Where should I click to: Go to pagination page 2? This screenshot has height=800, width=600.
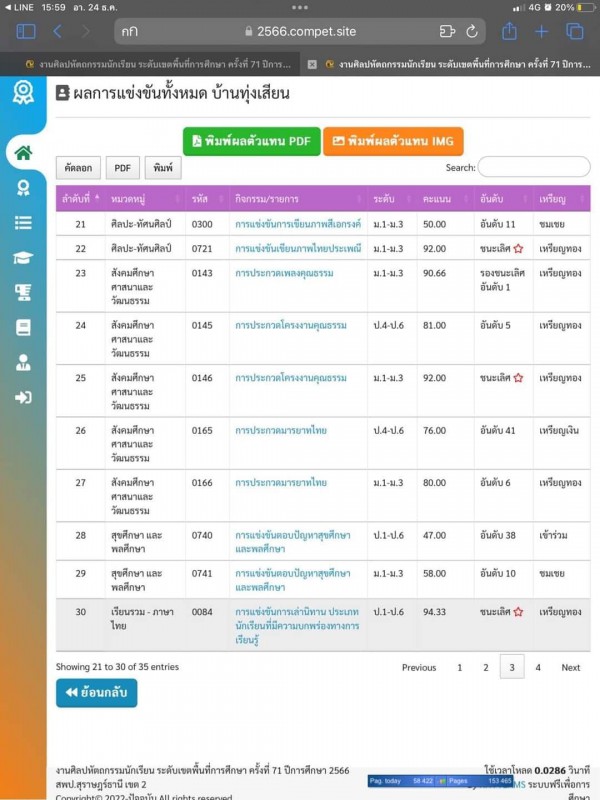pyautogui.click(x=486, y=667)
